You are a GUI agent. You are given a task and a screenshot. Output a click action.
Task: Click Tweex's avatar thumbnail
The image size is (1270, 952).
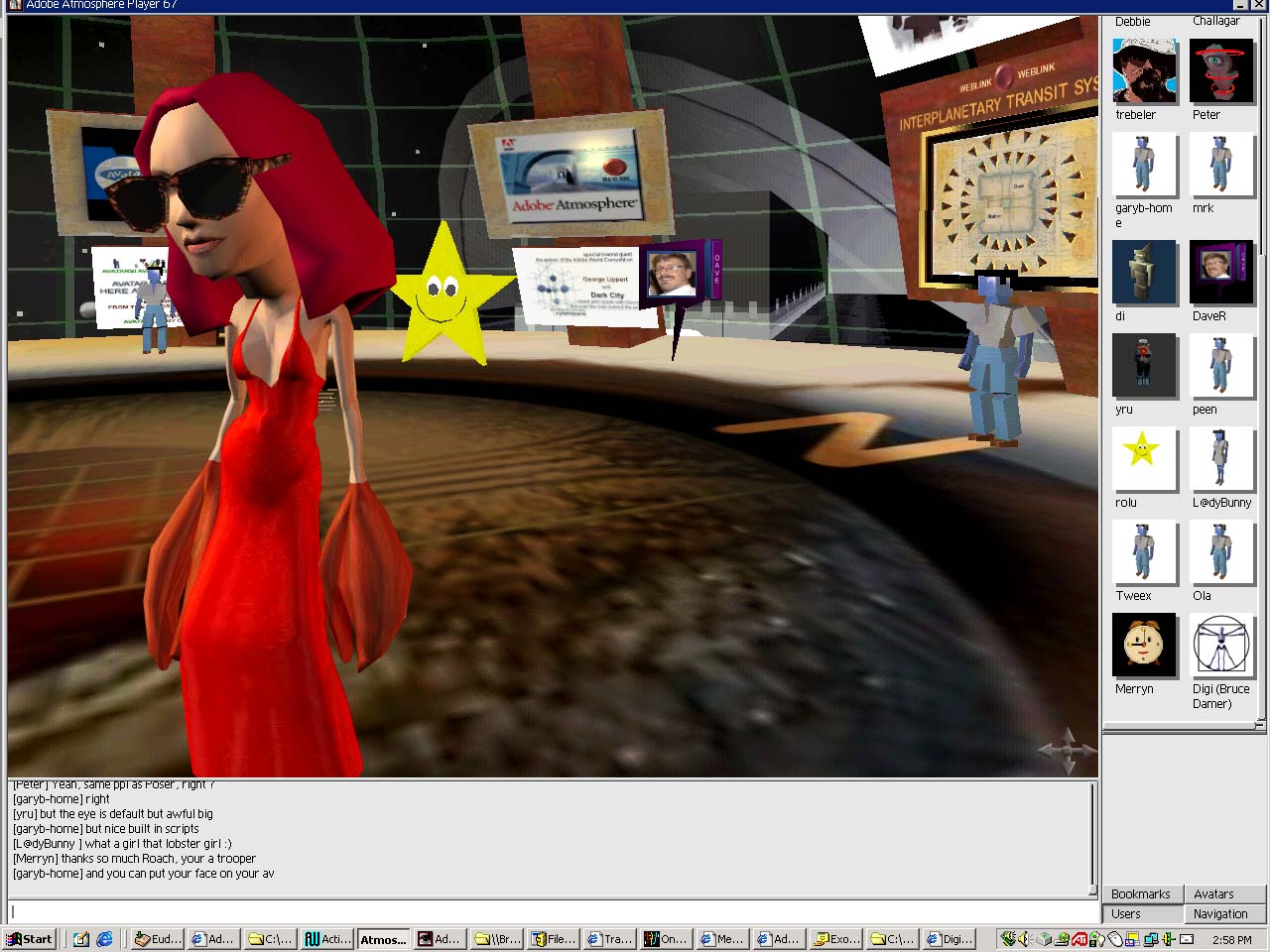click(x=1144, y=551)
